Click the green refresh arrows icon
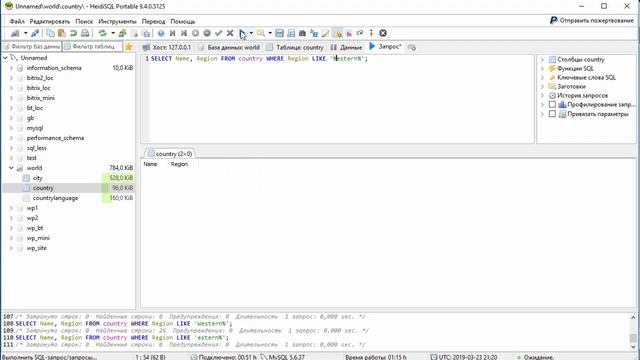Image resolution: width=640 pixels, height=360 pixels. pyautogui.click(x=102, y=33)
